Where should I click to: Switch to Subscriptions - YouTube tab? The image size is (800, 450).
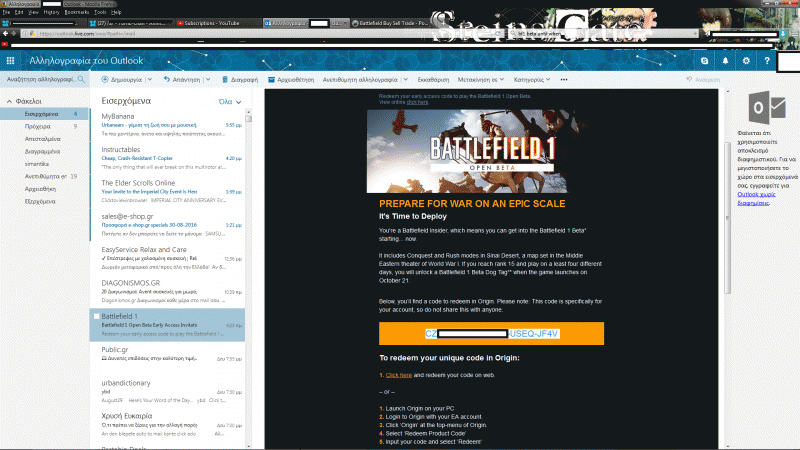click(217, 23)
